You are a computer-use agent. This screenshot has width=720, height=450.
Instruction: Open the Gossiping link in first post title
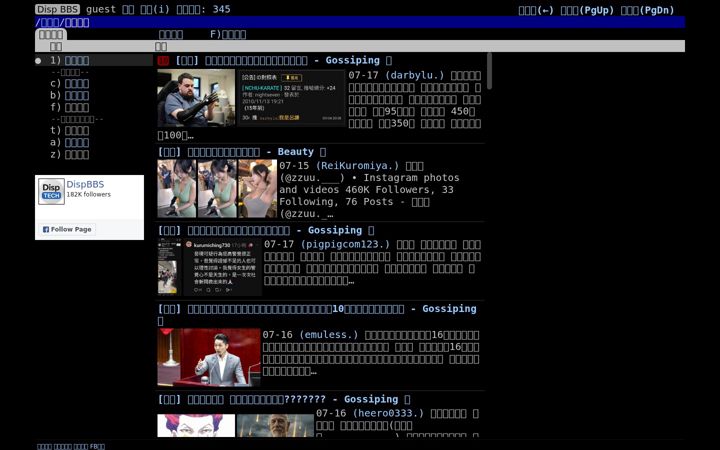coord(353,60)
